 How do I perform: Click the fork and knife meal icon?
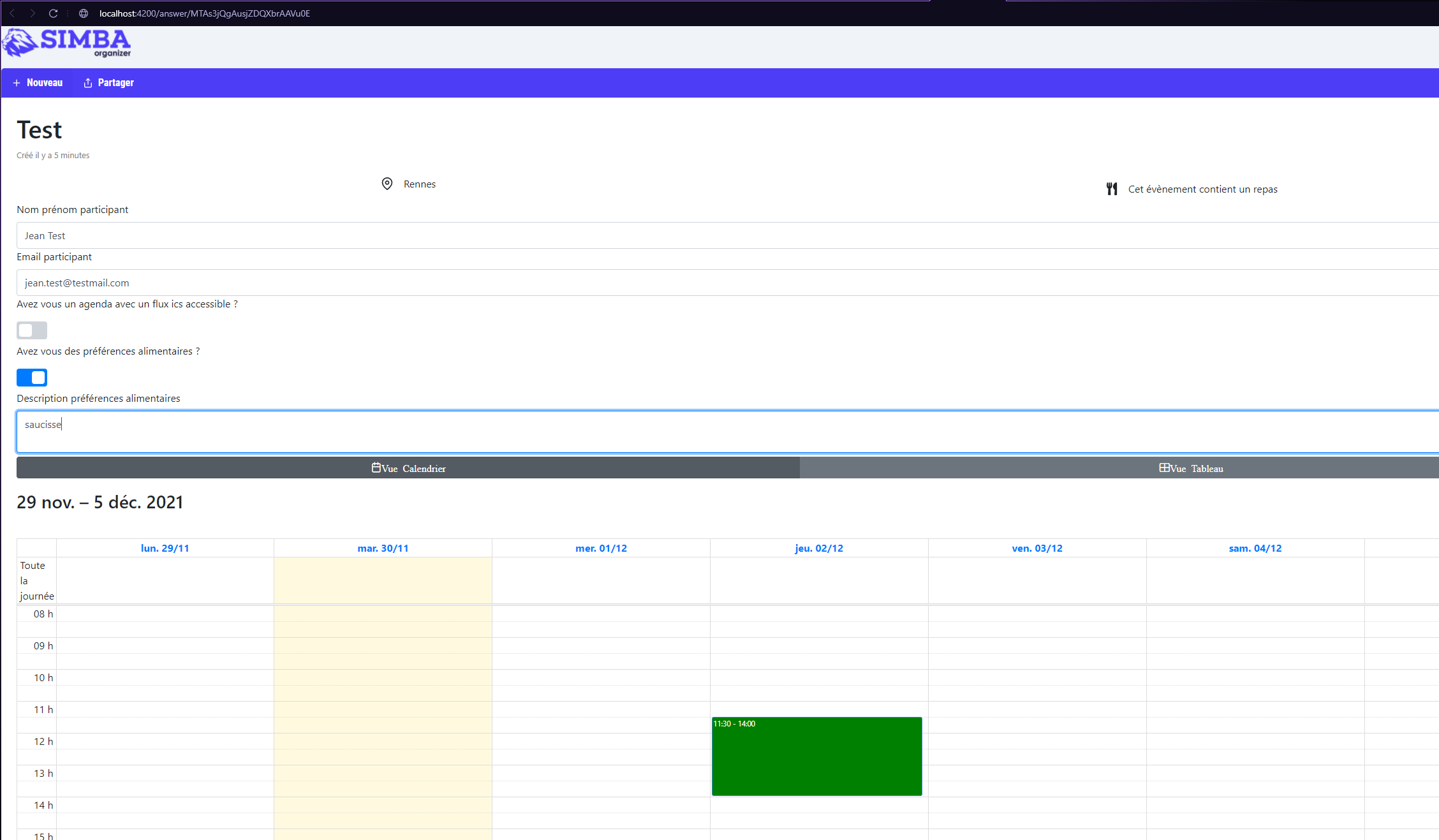coord(1112,189)
